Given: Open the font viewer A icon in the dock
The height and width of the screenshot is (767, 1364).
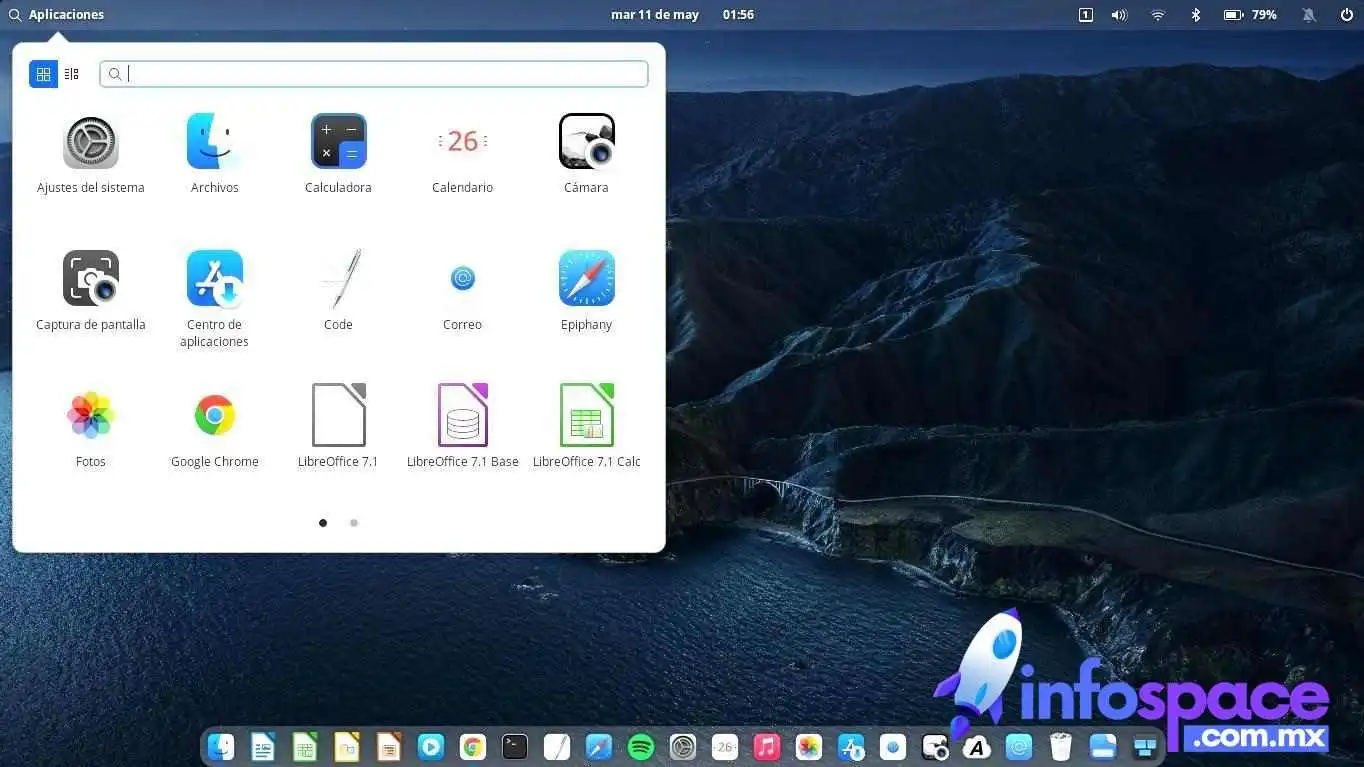Looking at the screenshot, I should [x=977, y=746].
